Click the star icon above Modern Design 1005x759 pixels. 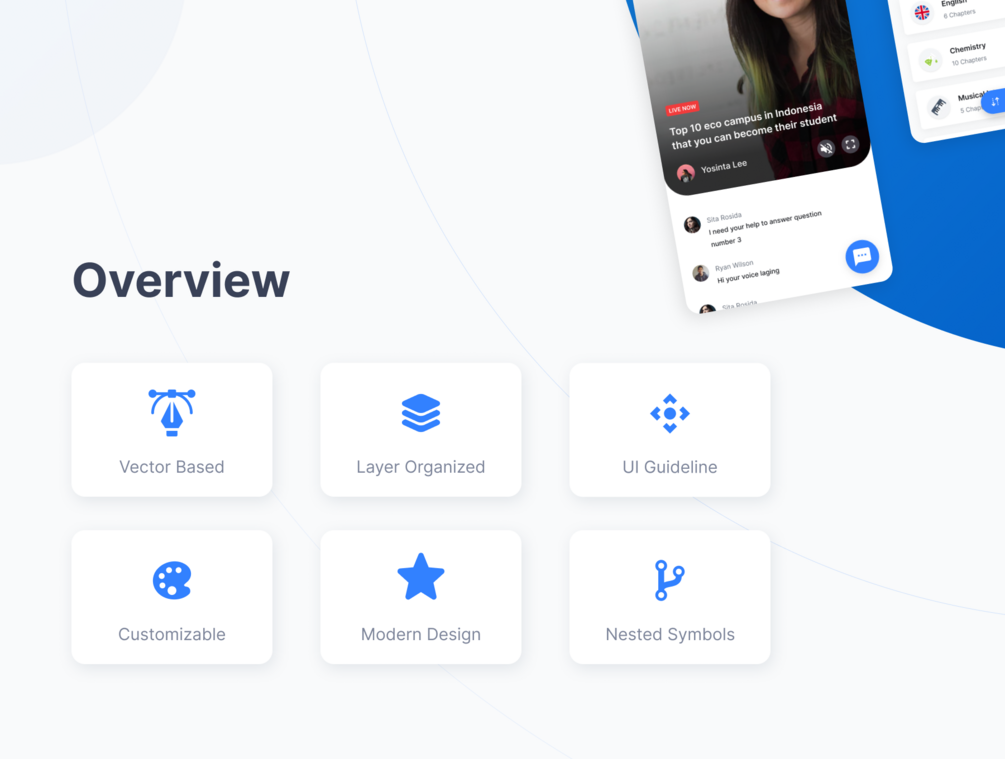click(x=420, y=577)
